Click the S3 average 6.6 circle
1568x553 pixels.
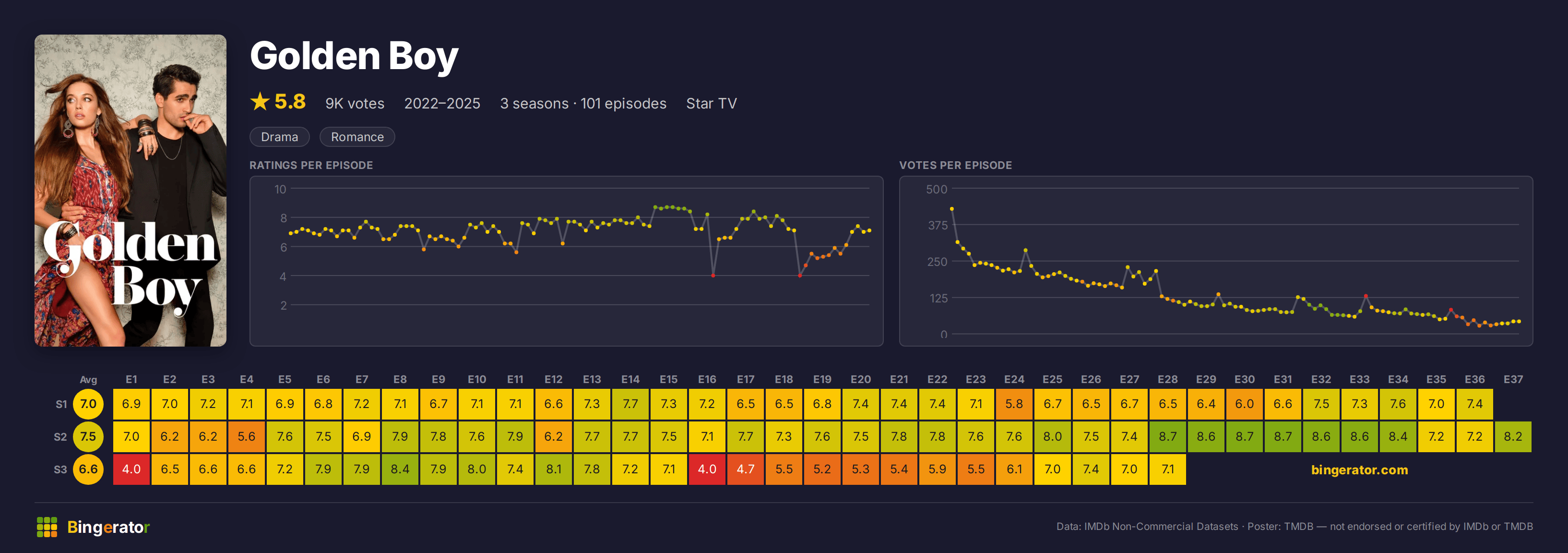pos(88,469)
